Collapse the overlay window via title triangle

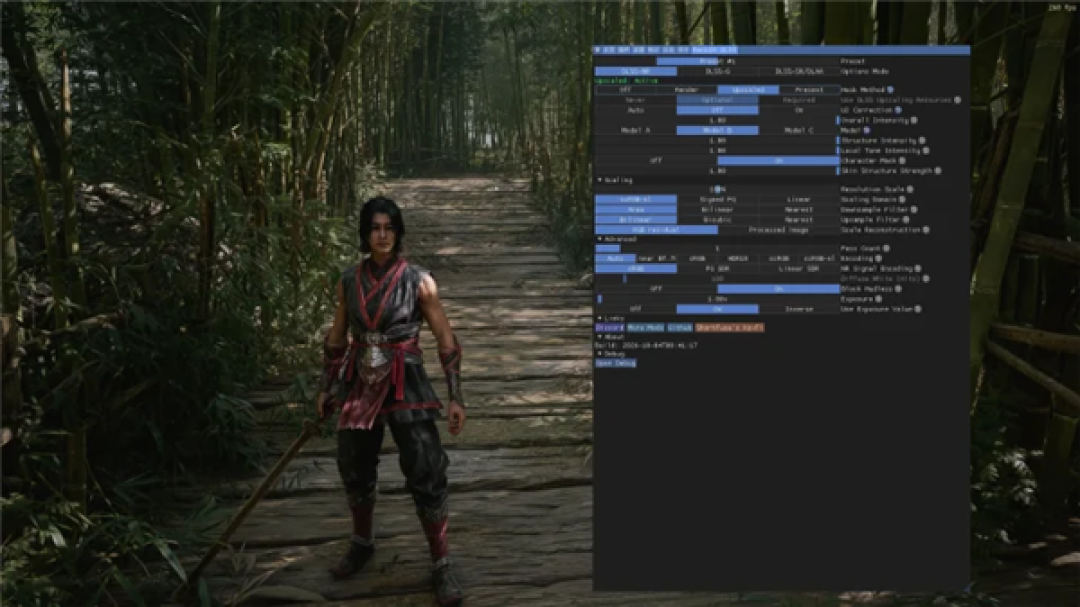[x=598, y=50]
